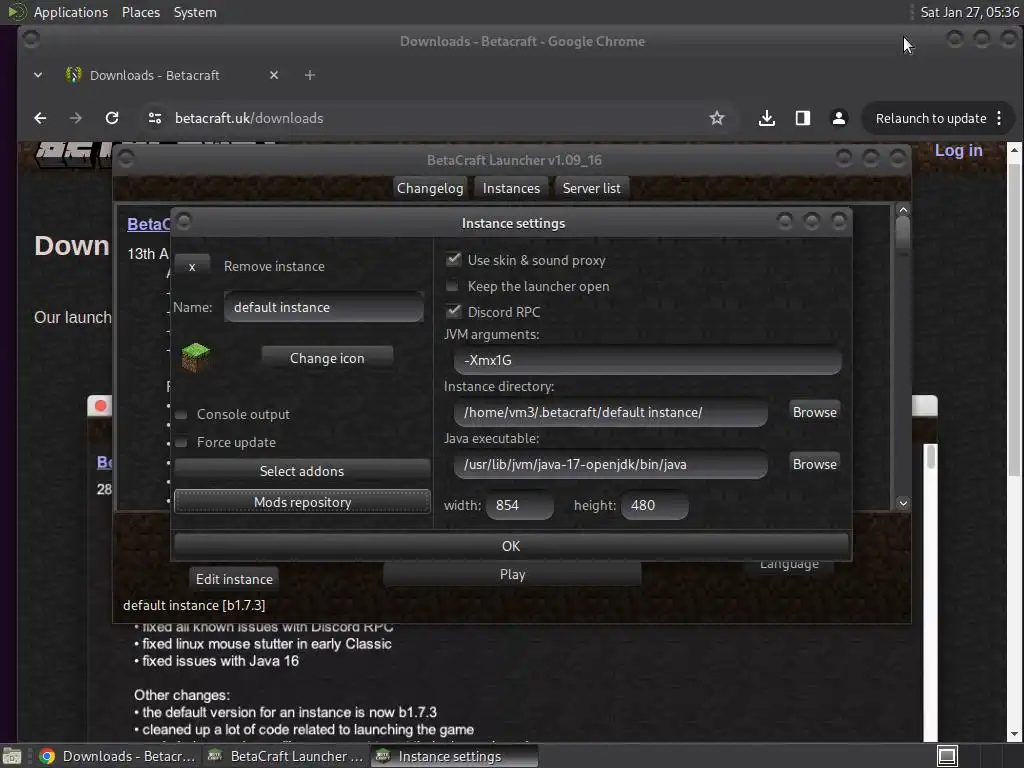Open Chrome profile avatar icon
Viewport: 1024px width, 768px height.
[839, 118]
